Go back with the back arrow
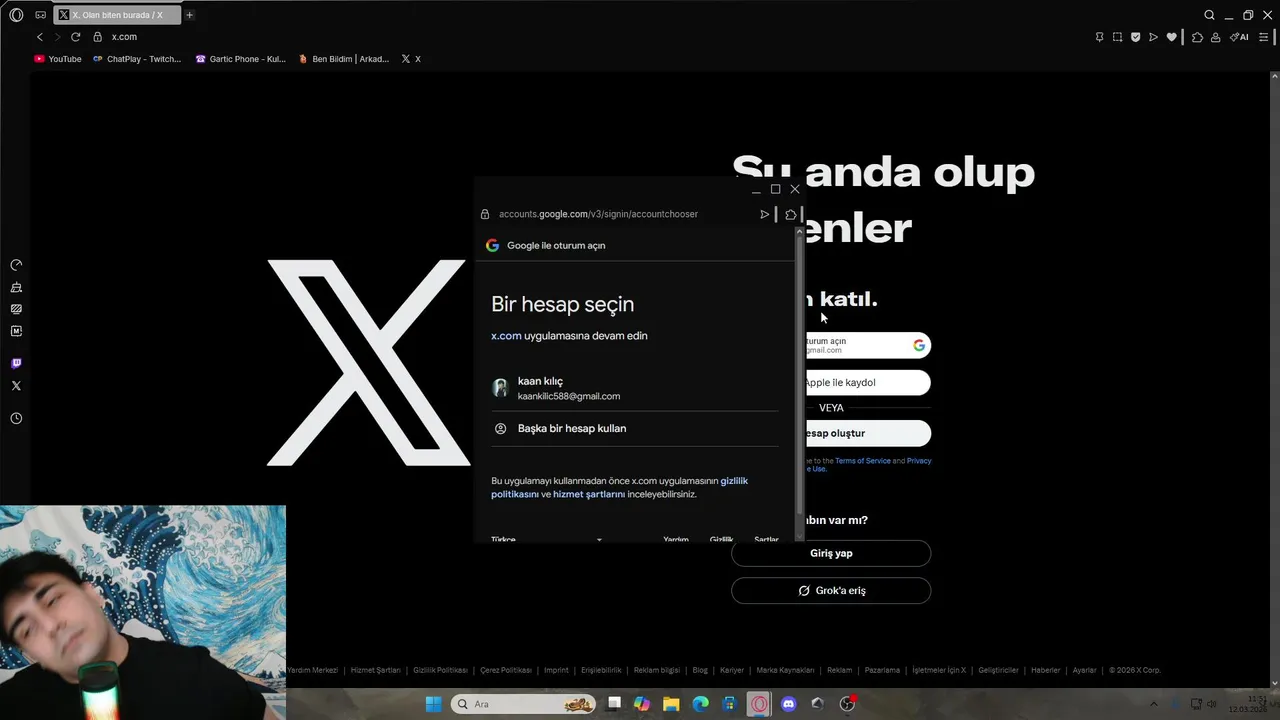 pos(40,37)
